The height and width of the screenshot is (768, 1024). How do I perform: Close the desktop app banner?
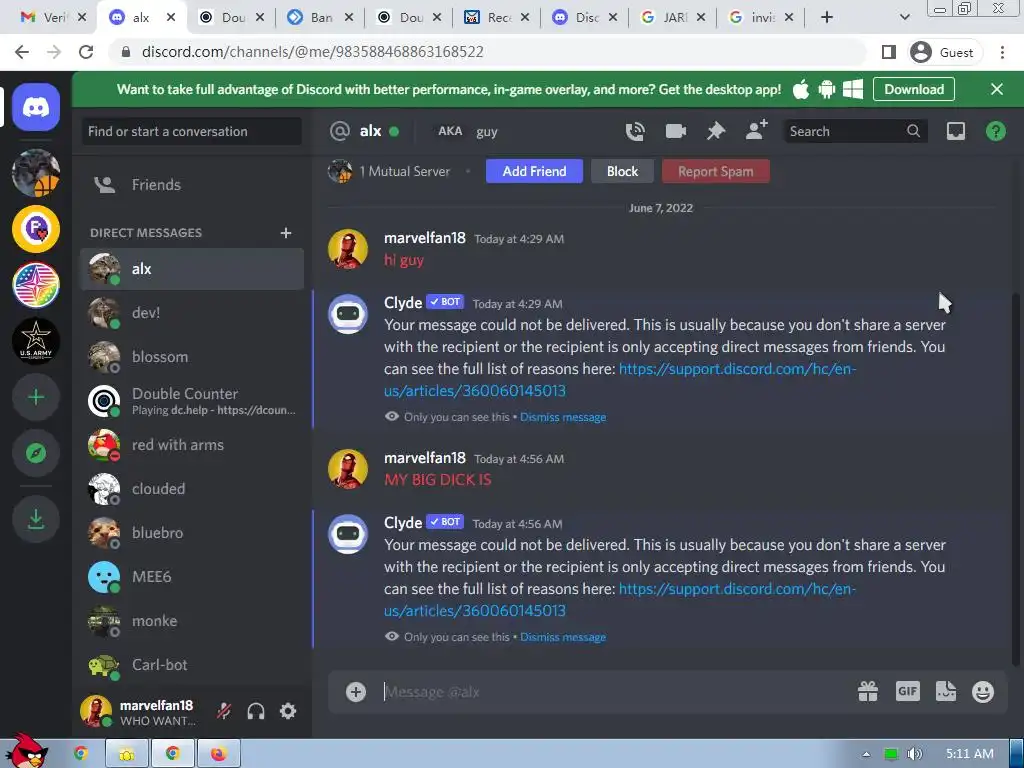click(x=997, y=89)
